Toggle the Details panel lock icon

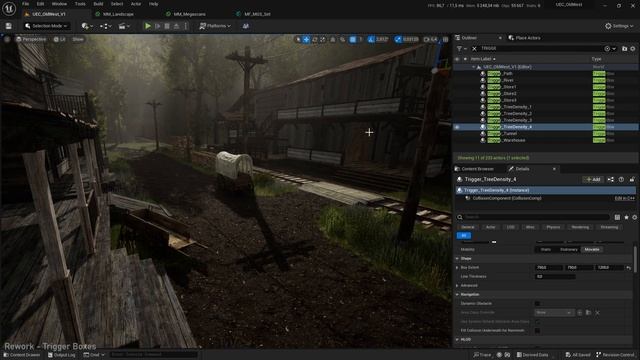click(632, 179)
